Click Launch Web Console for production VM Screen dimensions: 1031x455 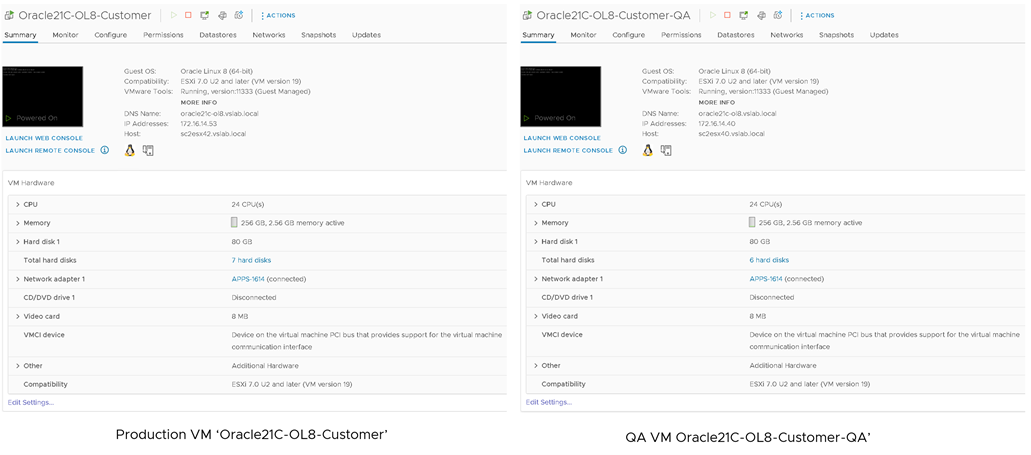pos(44,138)
